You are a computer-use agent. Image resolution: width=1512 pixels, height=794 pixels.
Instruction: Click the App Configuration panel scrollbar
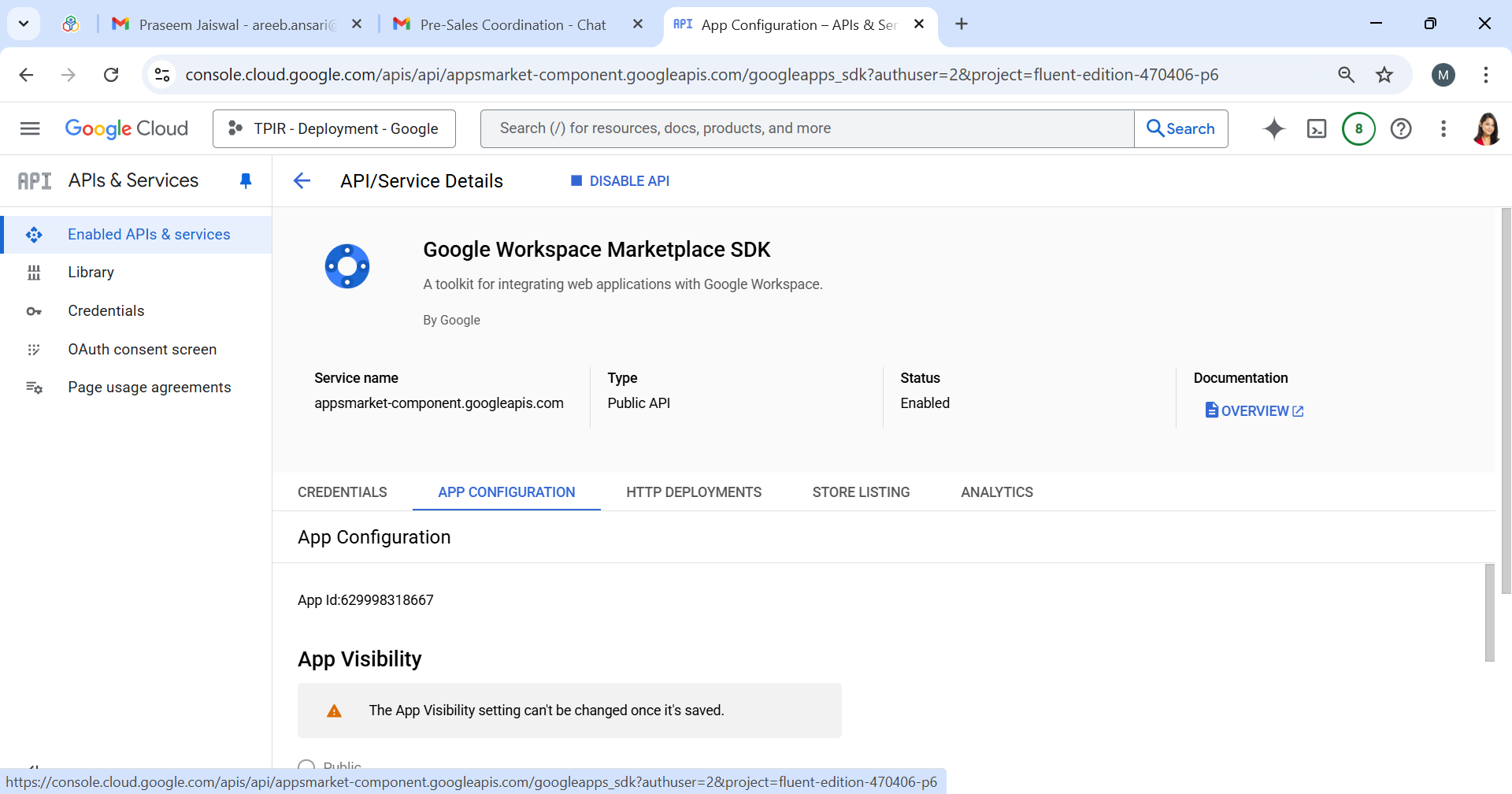1490,613
